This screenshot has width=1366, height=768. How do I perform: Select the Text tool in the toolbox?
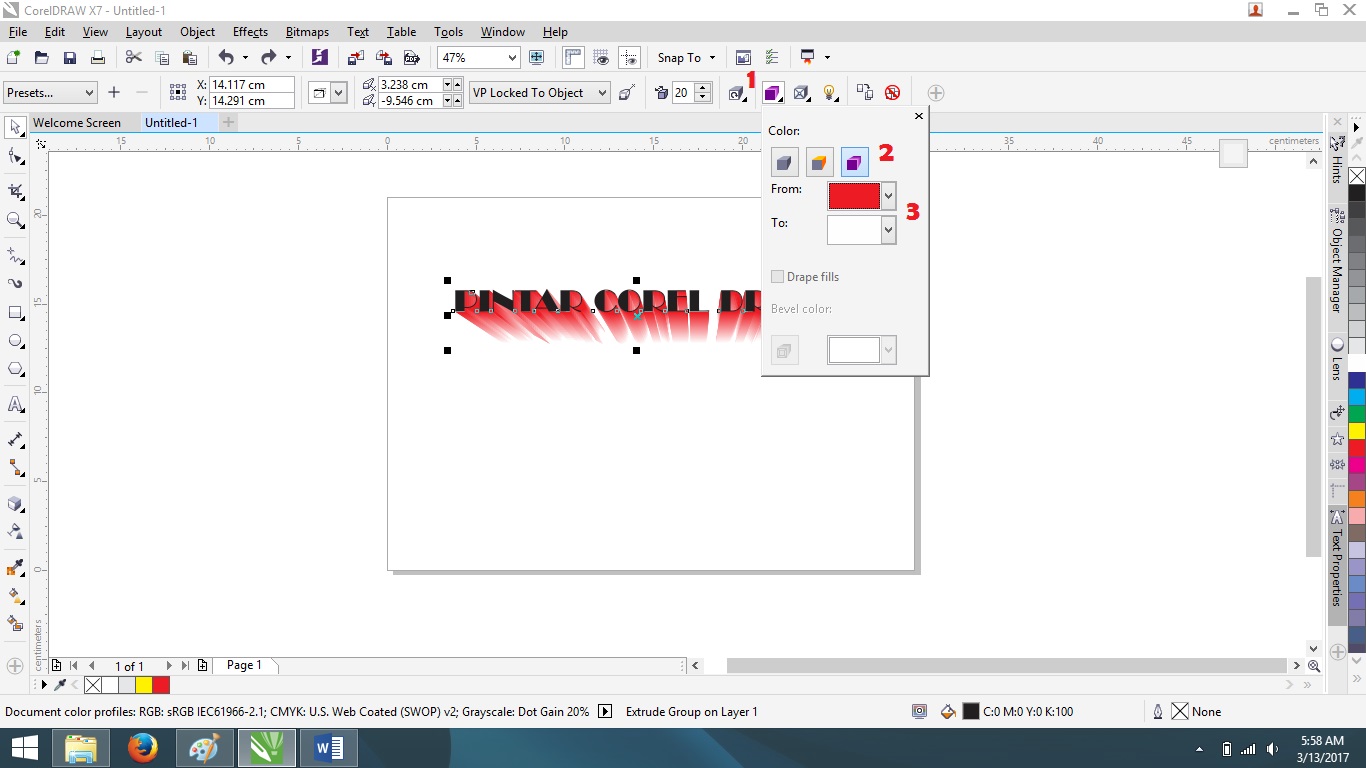tap(15, 405)
